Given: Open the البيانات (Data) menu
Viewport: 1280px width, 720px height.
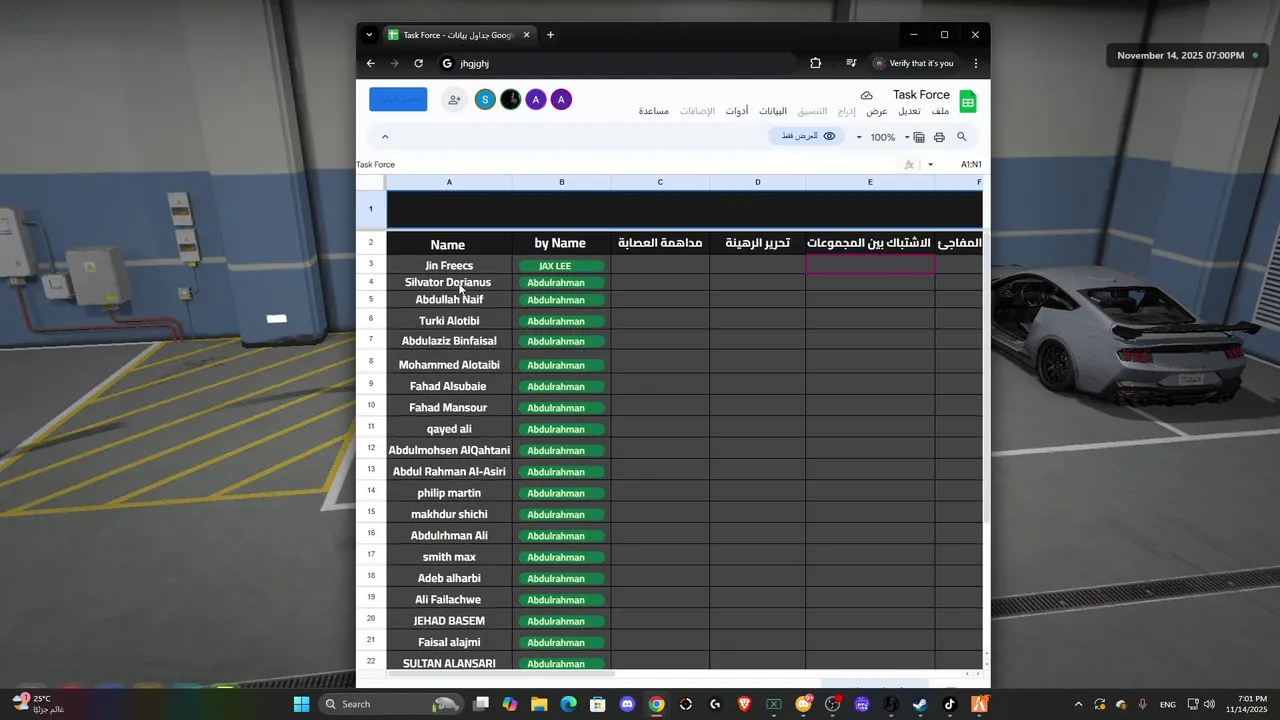Looking at the screenshot, I should [x=773, y=111].
